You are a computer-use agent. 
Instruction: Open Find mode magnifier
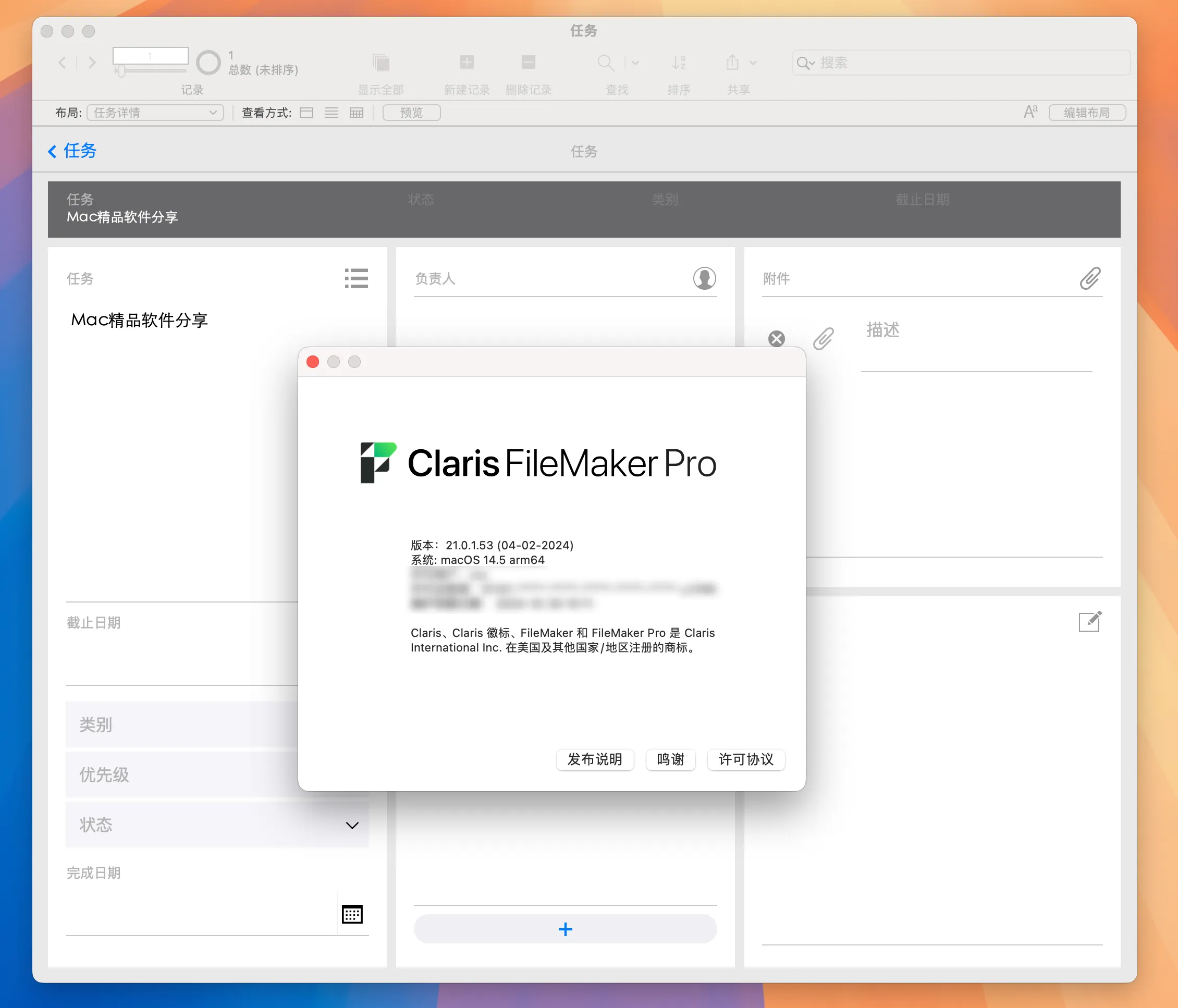(x=606, y=63)
